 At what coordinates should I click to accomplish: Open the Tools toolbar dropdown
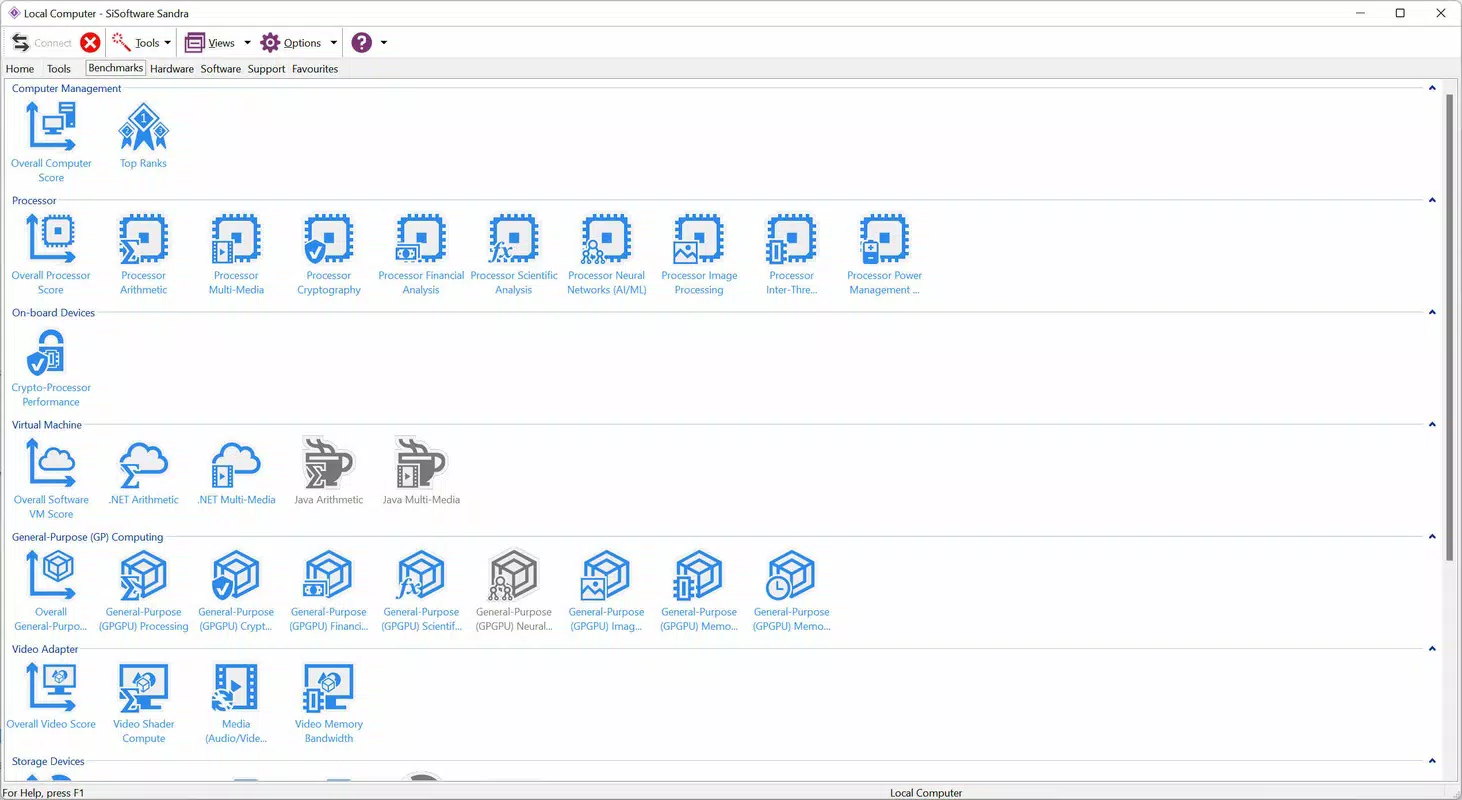pyautogui.click(x=141, y=42)
